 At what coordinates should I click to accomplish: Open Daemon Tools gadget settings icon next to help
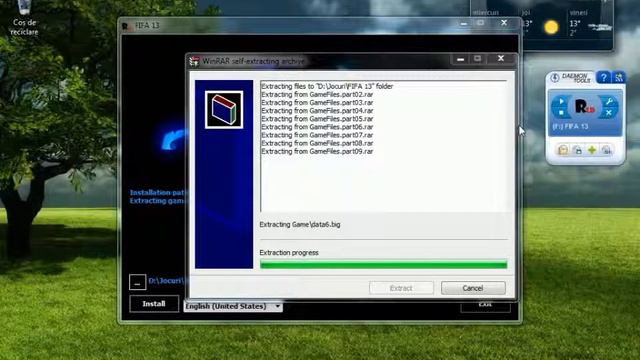click(x=618, y=77)
